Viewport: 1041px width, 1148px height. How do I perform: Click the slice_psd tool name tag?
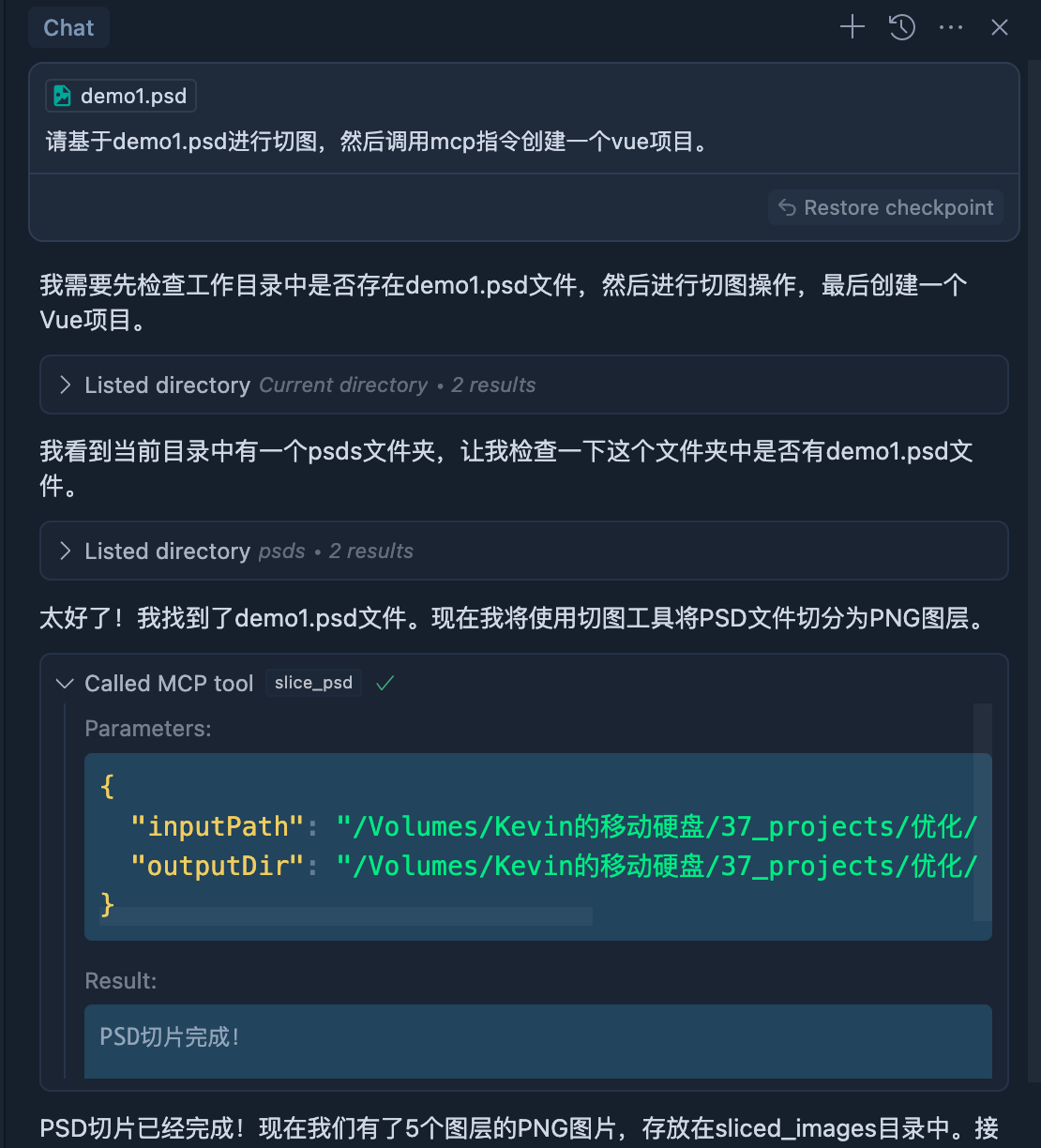click(x=313, y=683)
